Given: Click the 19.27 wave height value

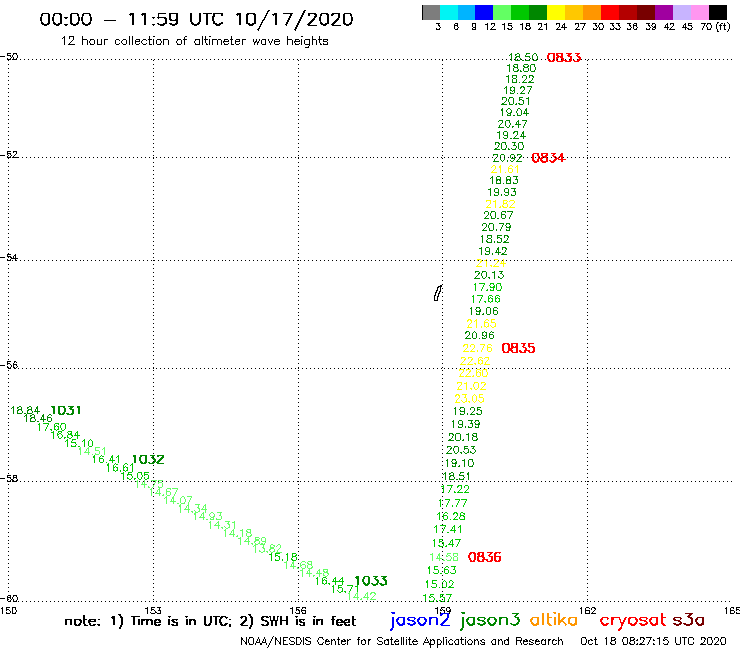Looking at the screenshot, I should (x=518, y=90).
